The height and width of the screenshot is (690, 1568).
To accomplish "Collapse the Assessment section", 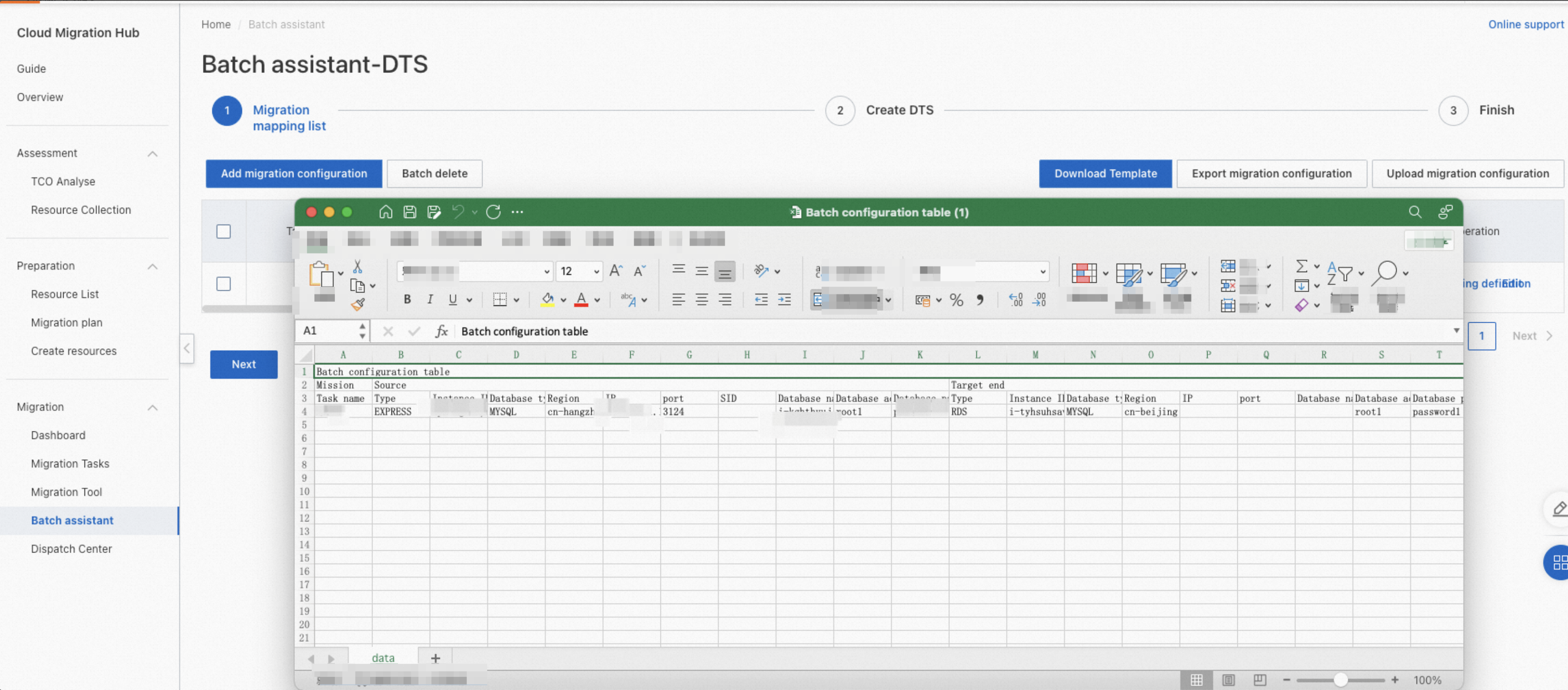I will click(x=153, y=153).
